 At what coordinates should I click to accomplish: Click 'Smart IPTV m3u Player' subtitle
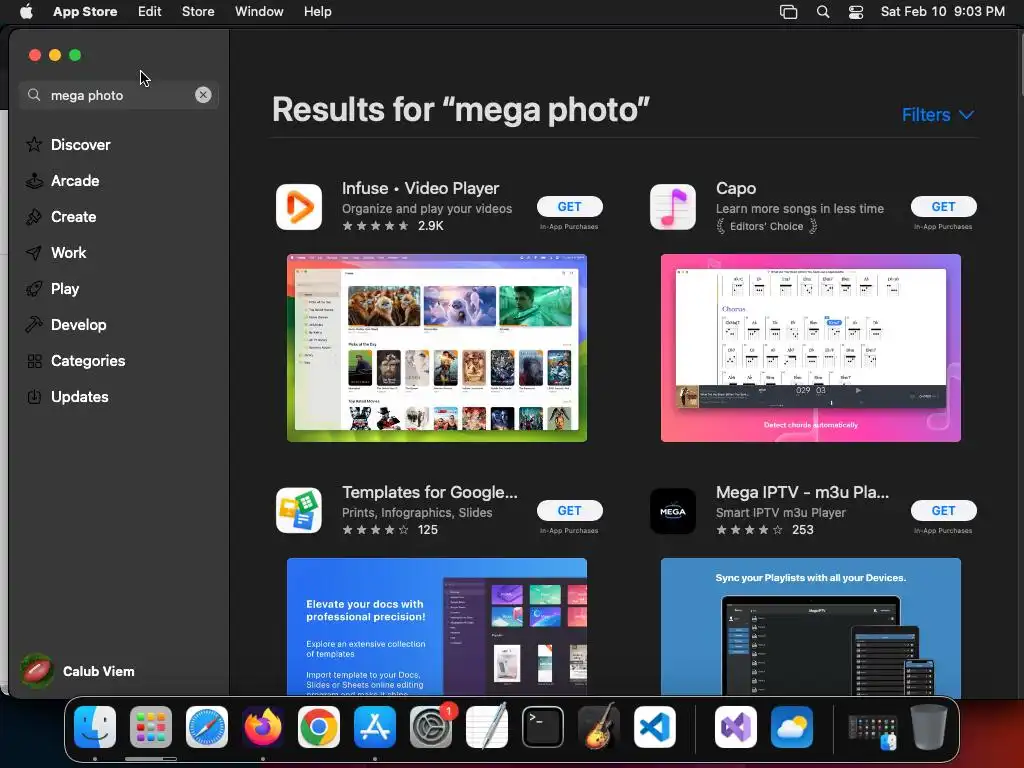click(780, 513)
